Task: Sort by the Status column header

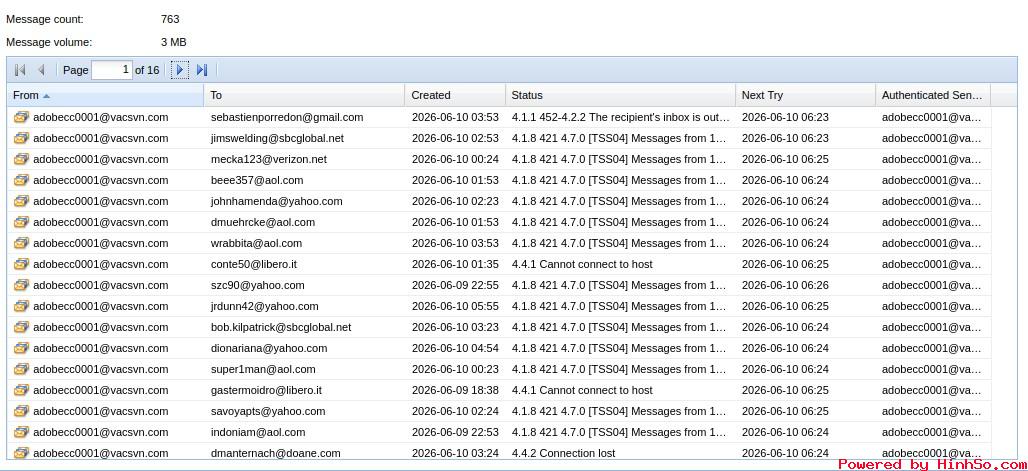Action: click(620, 95)
